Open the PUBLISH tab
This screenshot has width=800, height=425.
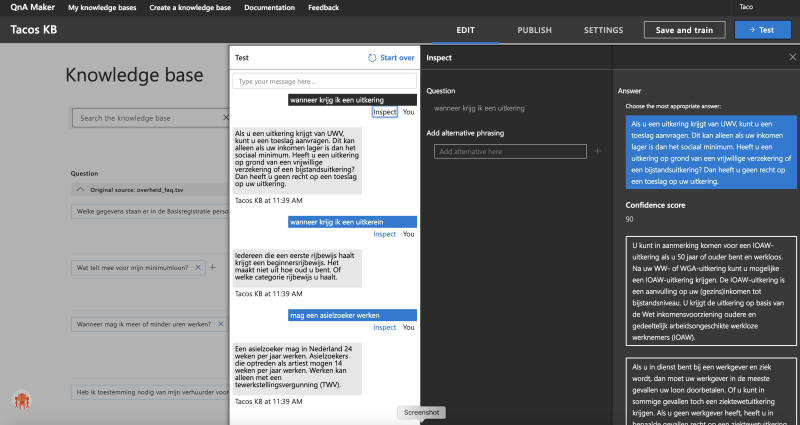point(534,30)
